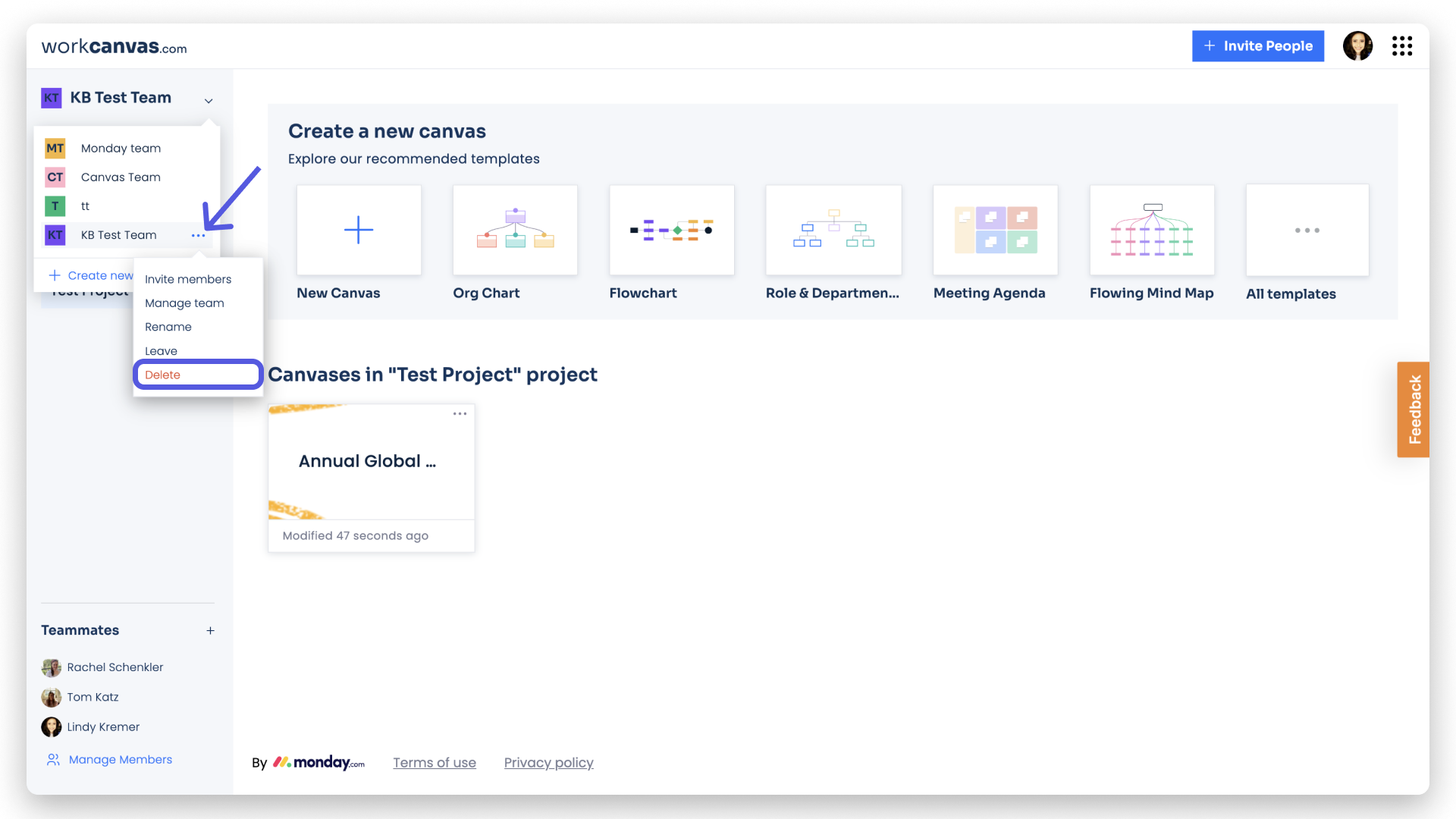The height and width of the screenshot is (819, 1456).
Task: Select the Org Chart template icon
Action: coord(515,230)
